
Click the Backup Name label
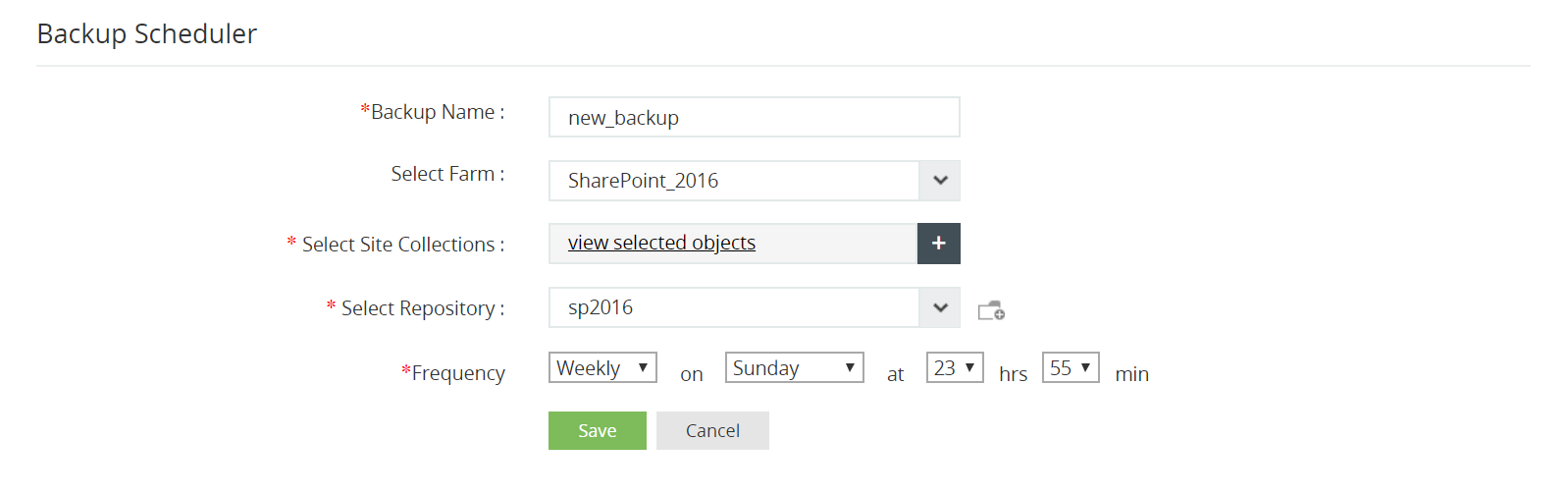(437, 112)
